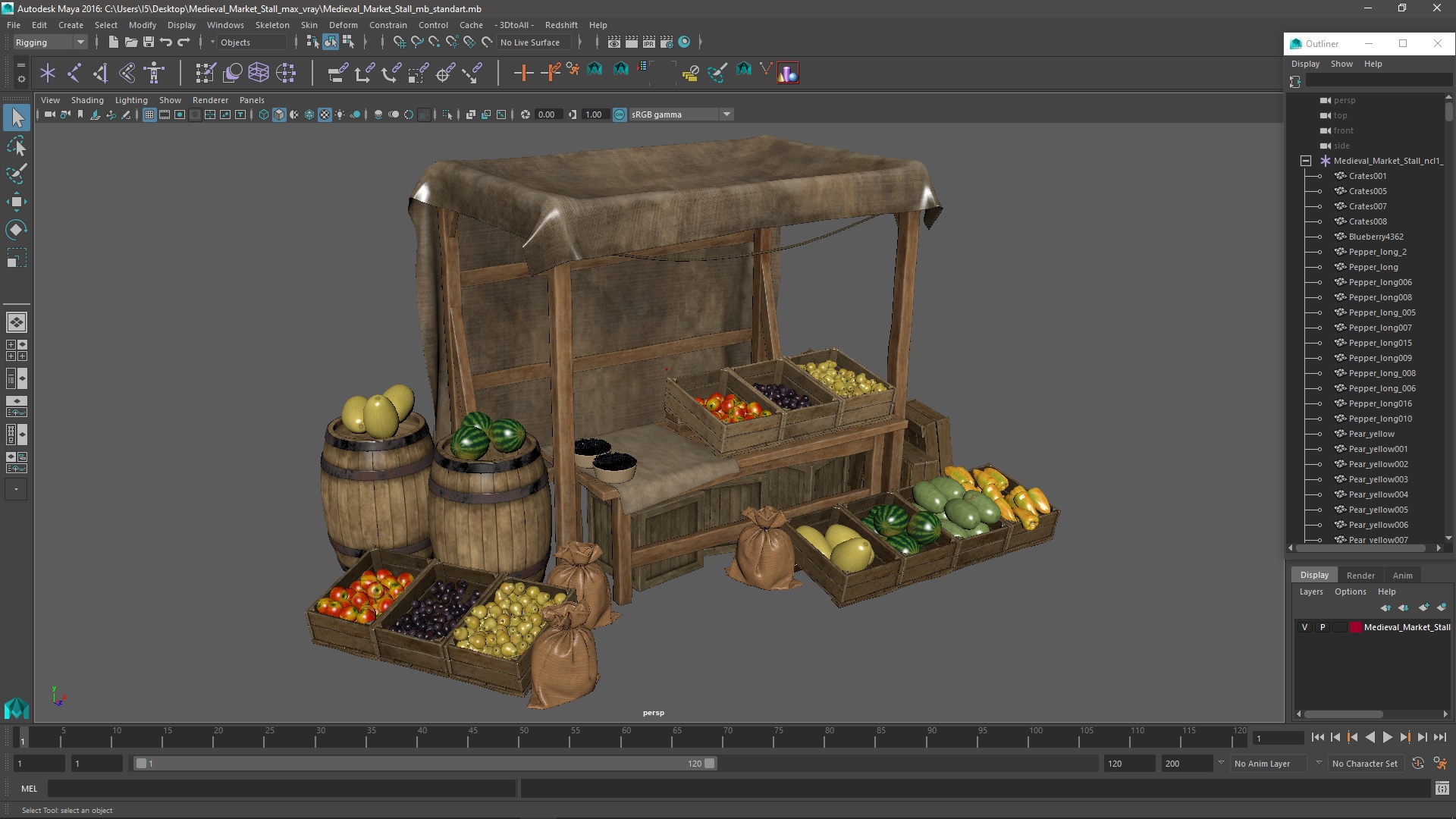This screenshot has height=819, width=1456.
Task: Open the layer editor Options menu
Action: click(x=1351, y=591)
